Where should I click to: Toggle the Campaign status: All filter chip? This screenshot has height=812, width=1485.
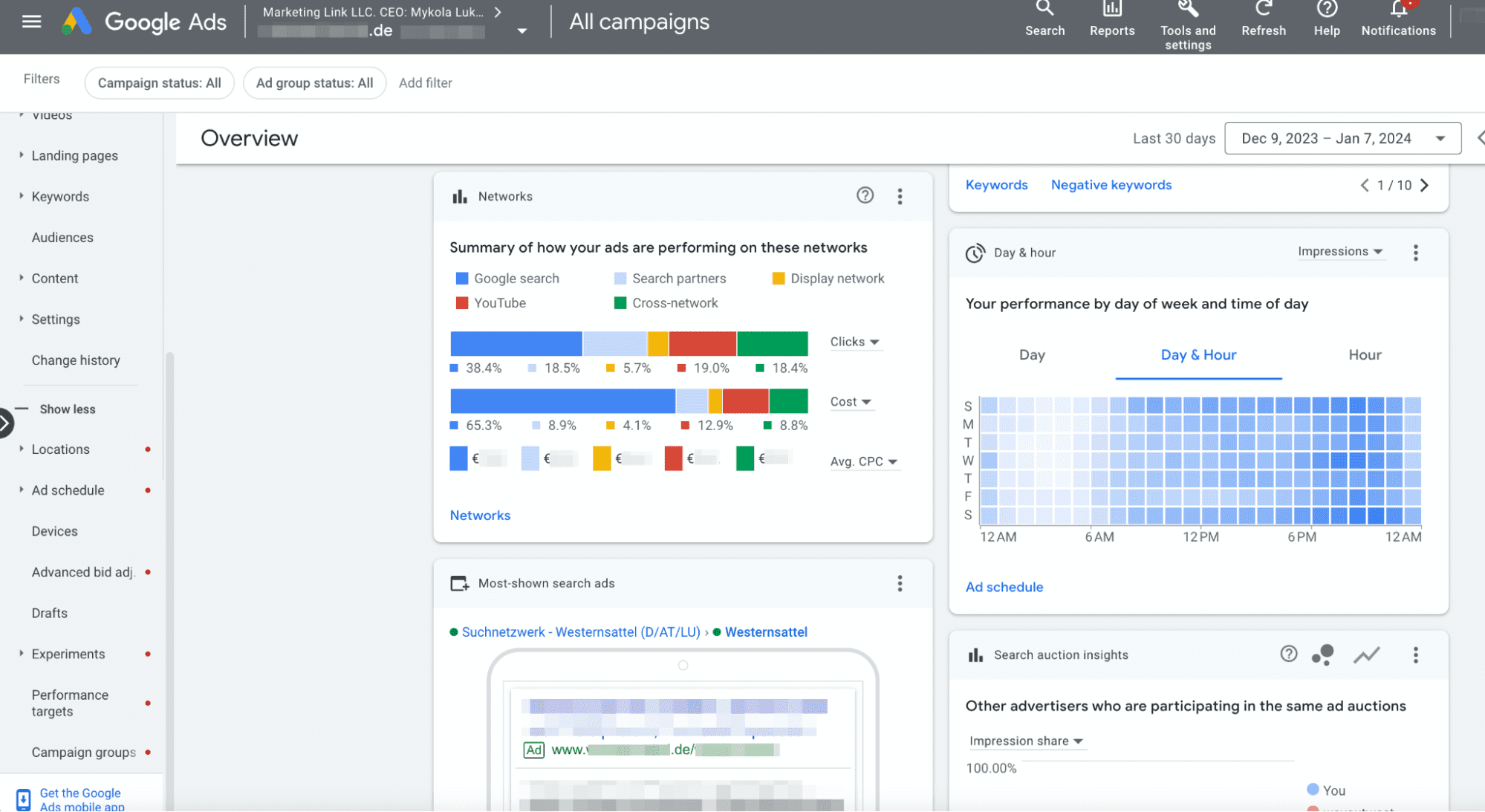click(x=159, y=82)
